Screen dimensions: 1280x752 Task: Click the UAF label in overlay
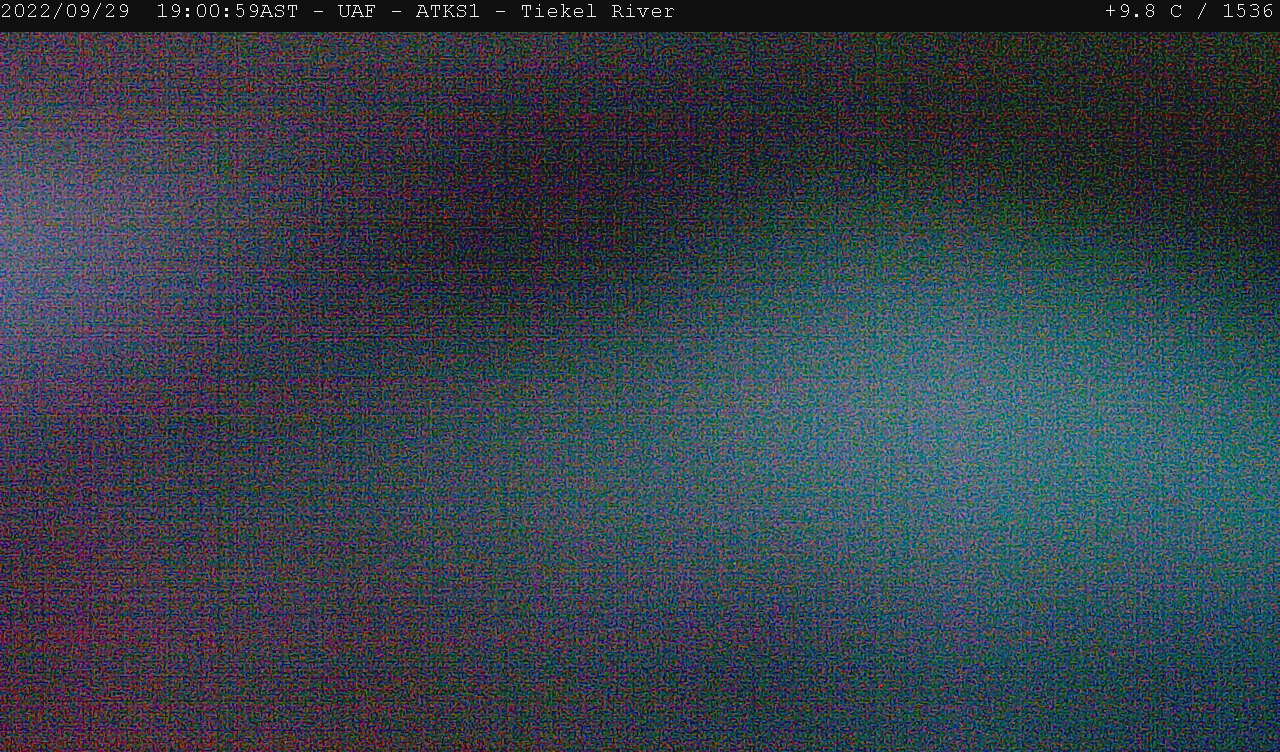coord(357,12)
